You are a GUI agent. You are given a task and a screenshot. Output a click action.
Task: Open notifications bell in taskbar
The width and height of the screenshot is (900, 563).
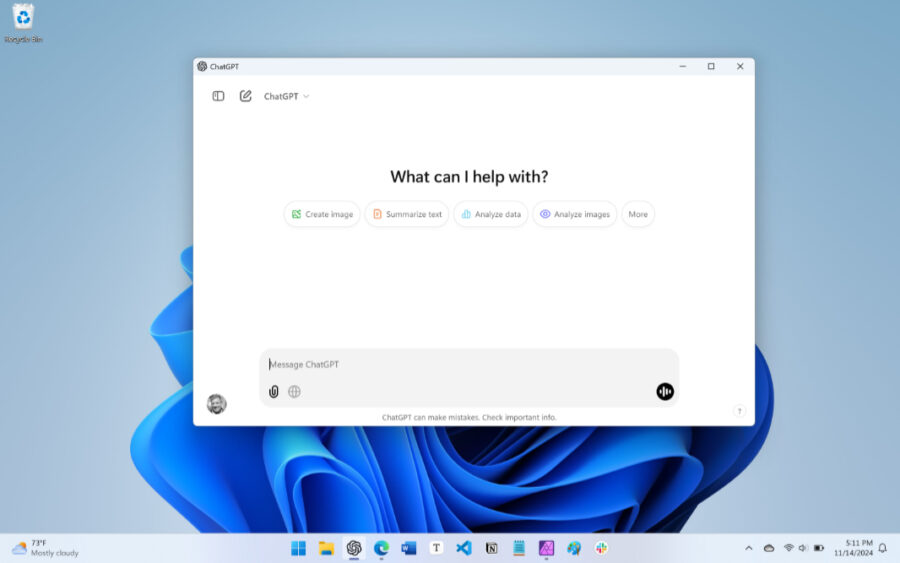point(883,548)
